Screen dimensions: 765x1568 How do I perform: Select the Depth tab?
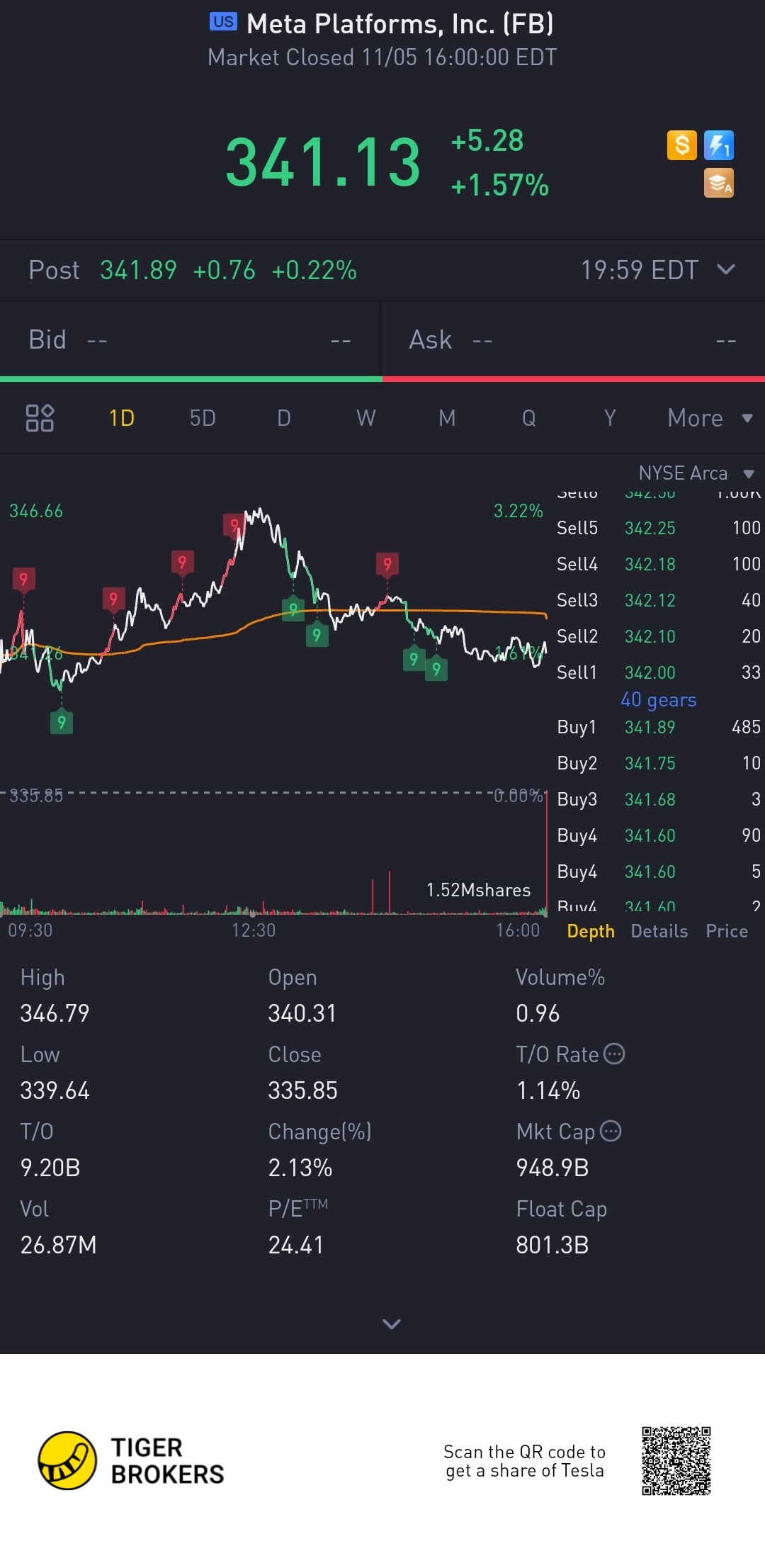coord(591,932)
